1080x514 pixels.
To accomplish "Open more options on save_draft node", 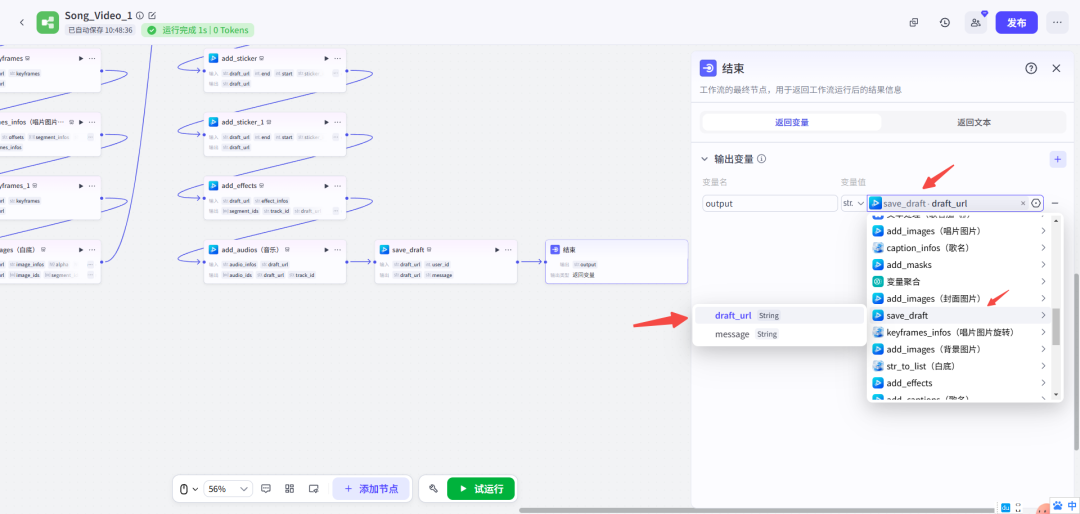I will tap(508, 249).
